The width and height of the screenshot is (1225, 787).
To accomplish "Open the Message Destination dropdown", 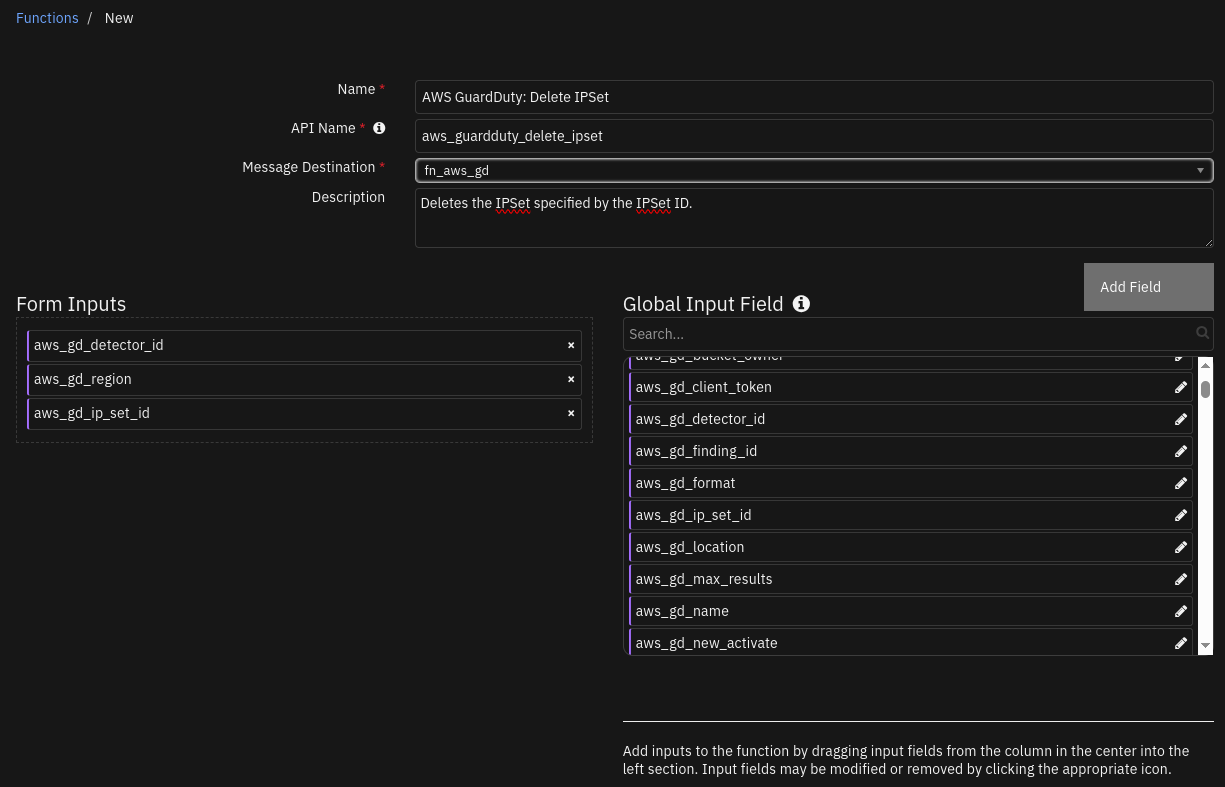I will coord(814,170).
